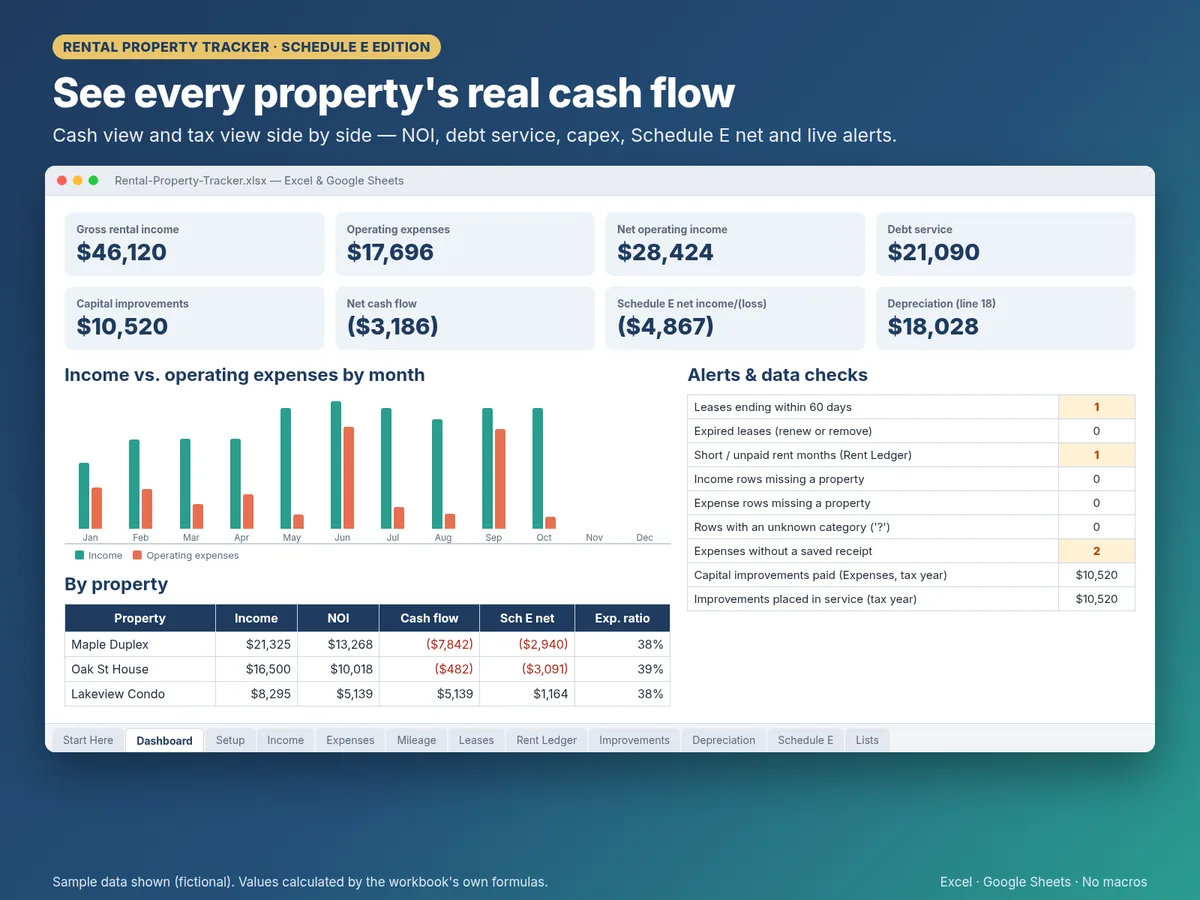Image resolution: width=1200 pixels, height=900 pixels.
Task: Click the NOI column header
Action: pos(338,618)
